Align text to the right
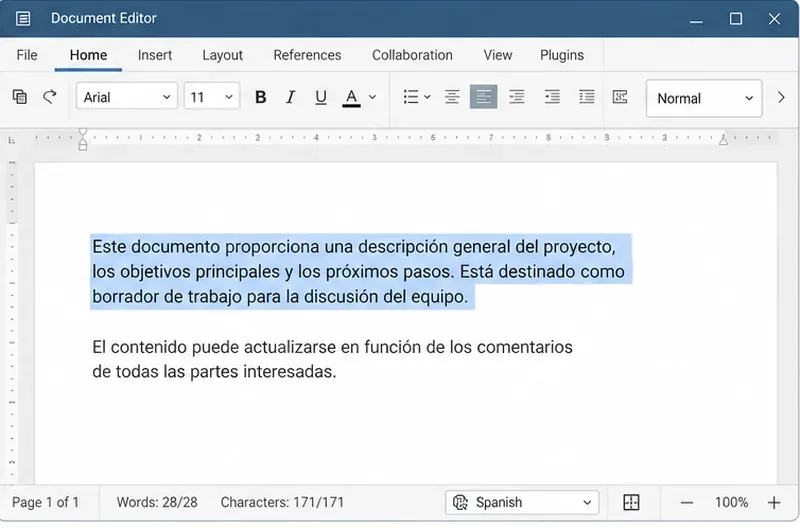The height and width of the screenshot is (528, 800). 516,97
